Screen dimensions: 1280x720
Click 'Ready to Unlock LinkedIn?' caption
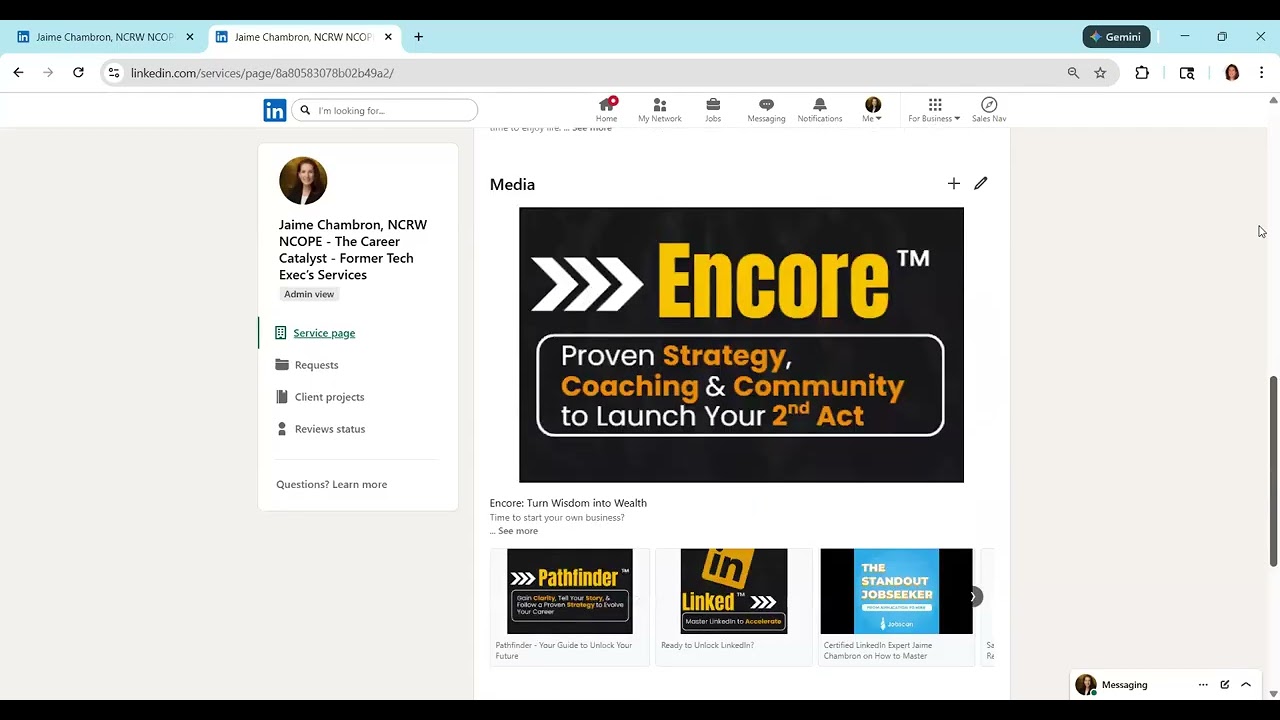[707, 645]
